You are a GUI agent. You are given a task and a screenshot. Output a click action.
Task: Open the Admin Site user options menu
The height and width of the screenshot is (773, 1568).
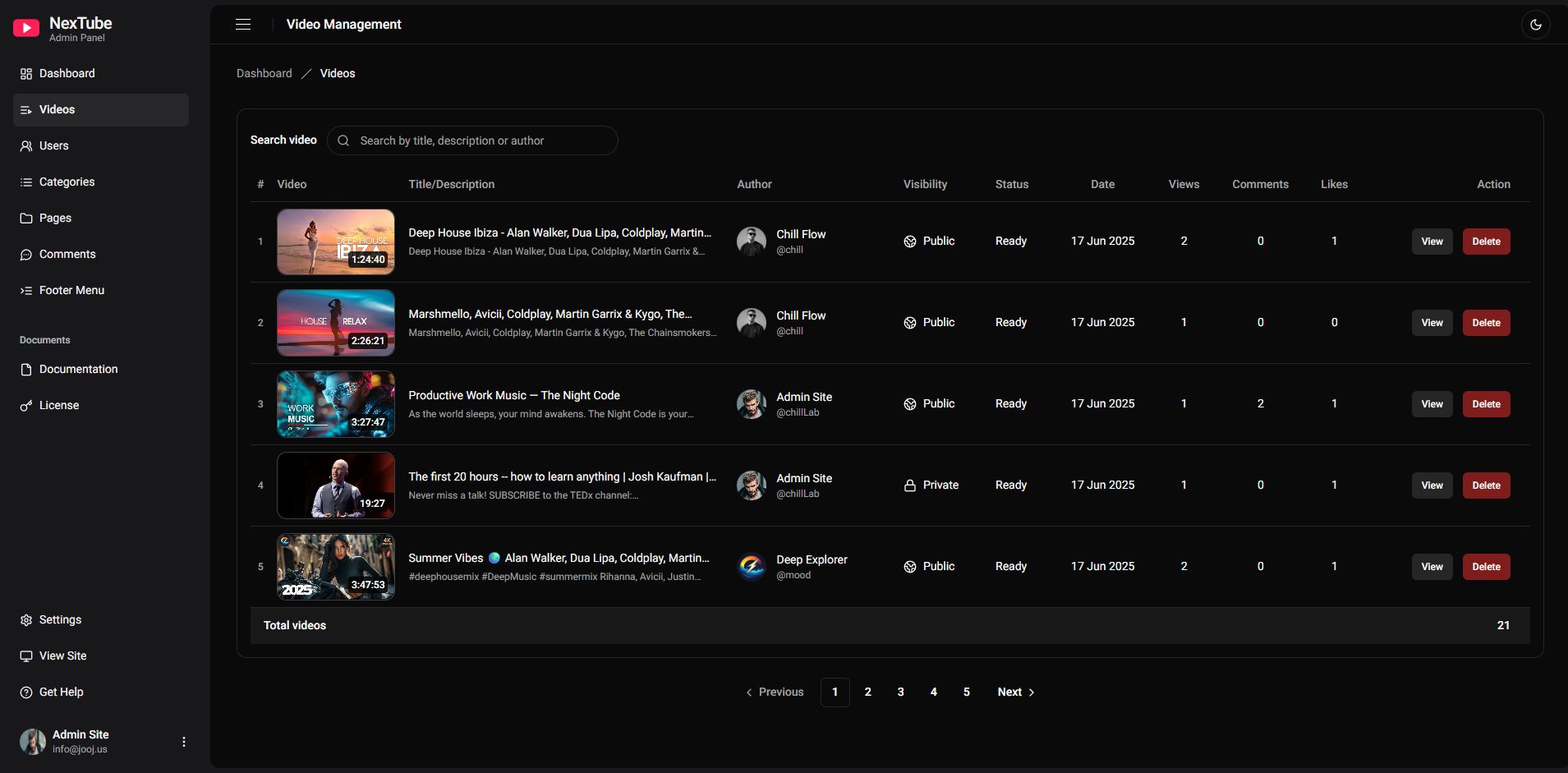pyautogui.click(x=184, y=742)
